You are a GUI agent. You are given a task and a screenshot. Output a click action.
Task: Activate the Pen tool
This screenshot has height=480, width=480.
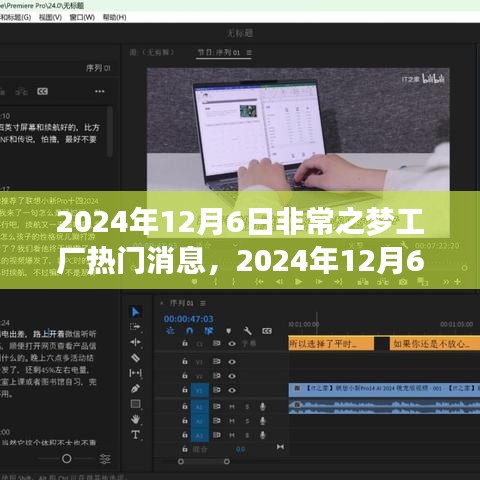pyautogui.click(x=136, y=388)
